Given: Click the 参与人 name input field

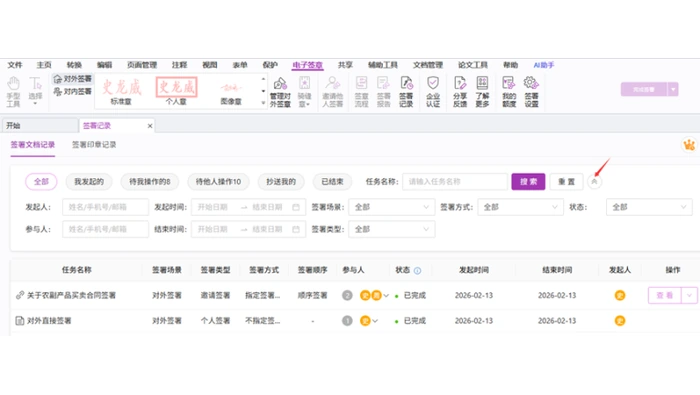Looking at the screenshot, I should tap(105, 229).
